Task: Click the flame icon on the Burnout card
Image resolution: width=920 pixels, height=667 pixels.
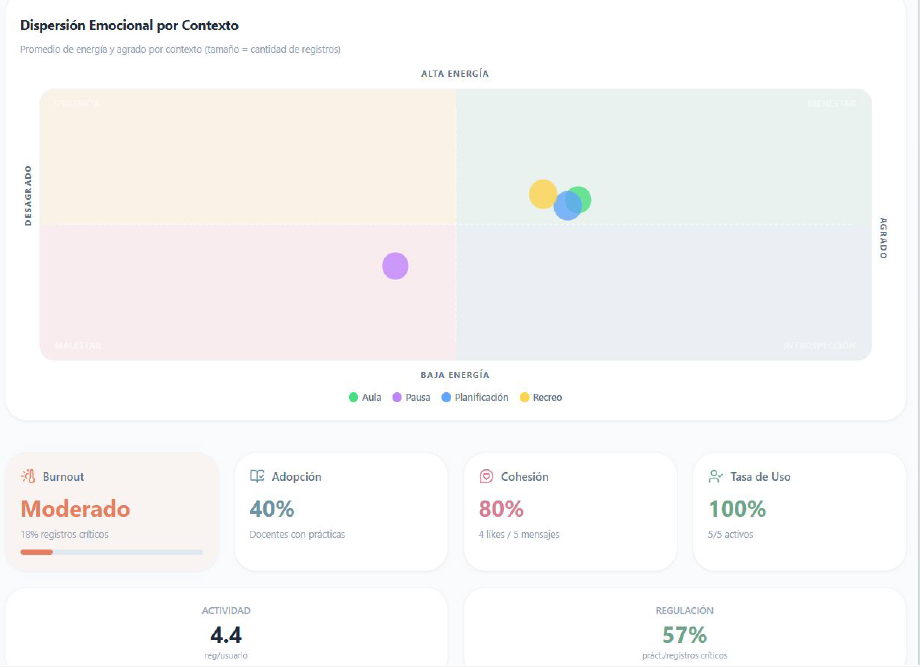Action: (x=27, y=477)
